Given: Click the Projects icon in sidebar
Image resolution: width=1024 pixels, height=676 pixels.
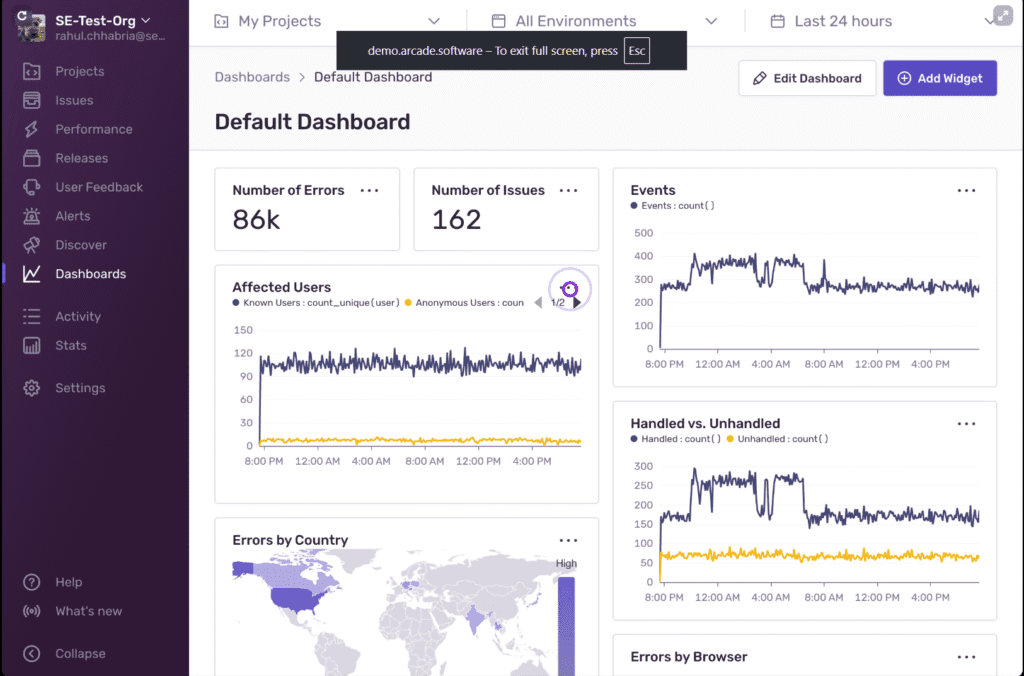Looking at the screenshot, I should [x=32, y=71].
